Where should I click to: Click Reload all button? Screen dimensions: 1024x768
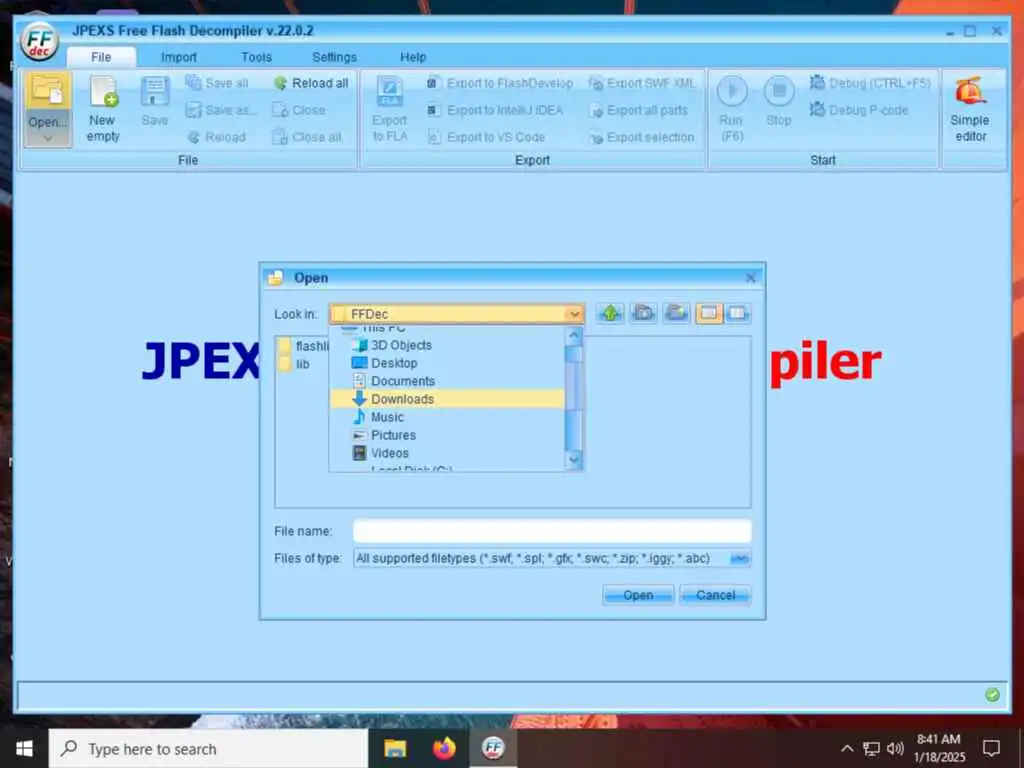(x=311, y=83)
